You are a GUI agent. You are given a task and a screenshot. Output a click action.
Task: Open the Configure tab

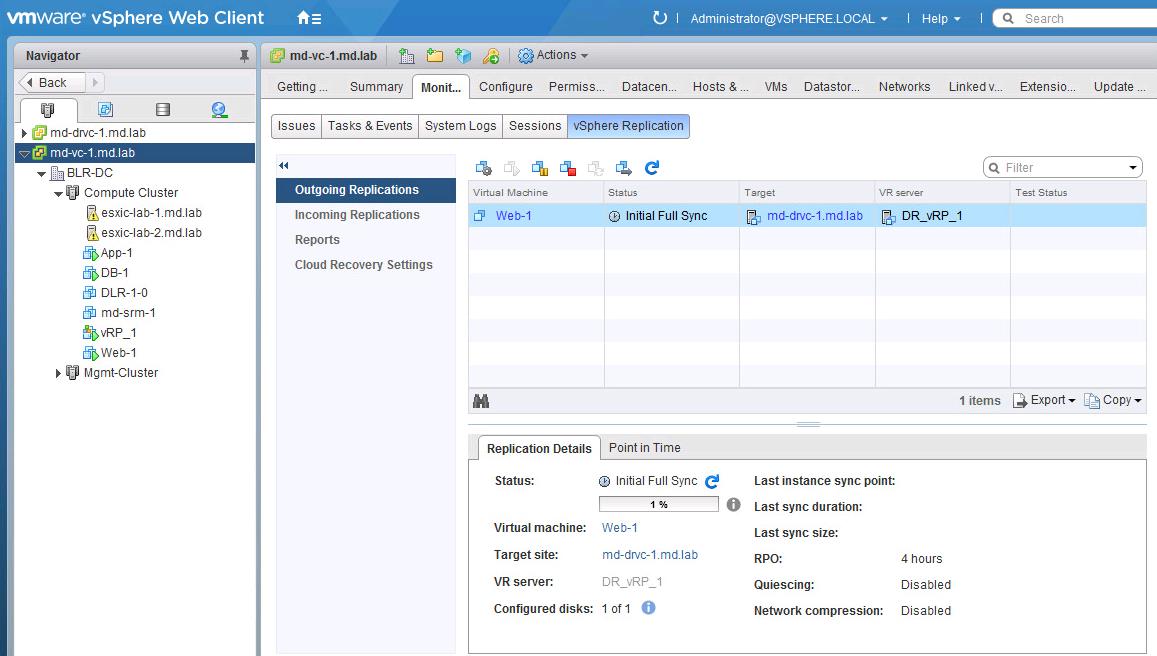(505, 86)
